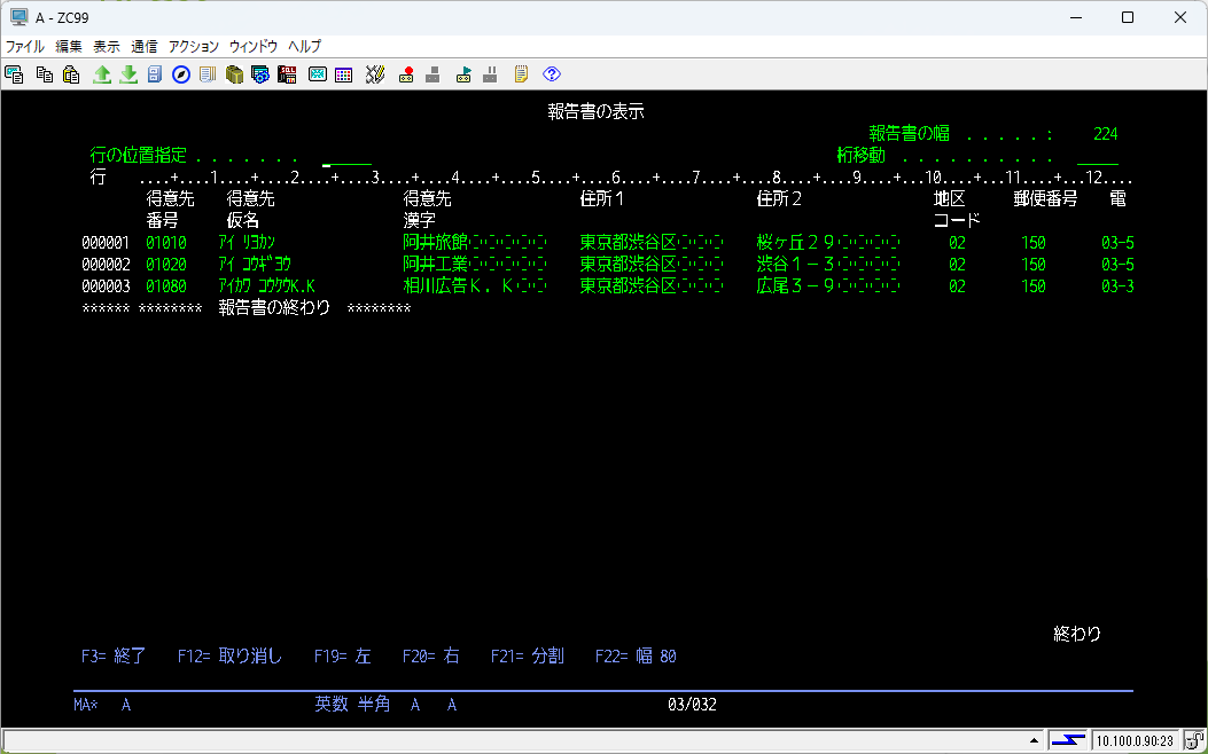Click customer number 01080
Image resolution: width=1208 pixels, height=754 pixels.
pos(166,286)
